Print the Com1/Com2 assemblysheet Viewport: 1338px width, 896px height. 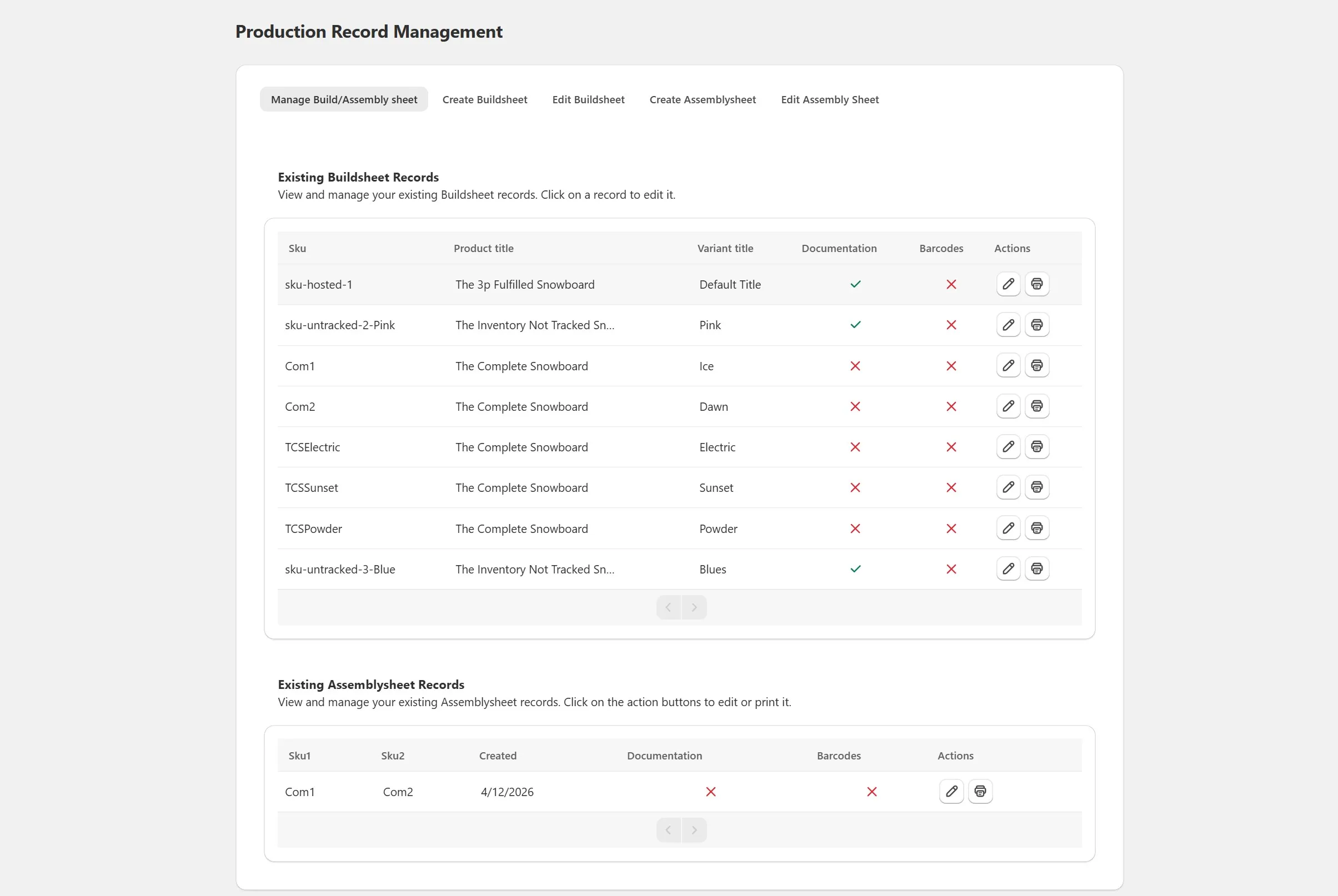980,792
